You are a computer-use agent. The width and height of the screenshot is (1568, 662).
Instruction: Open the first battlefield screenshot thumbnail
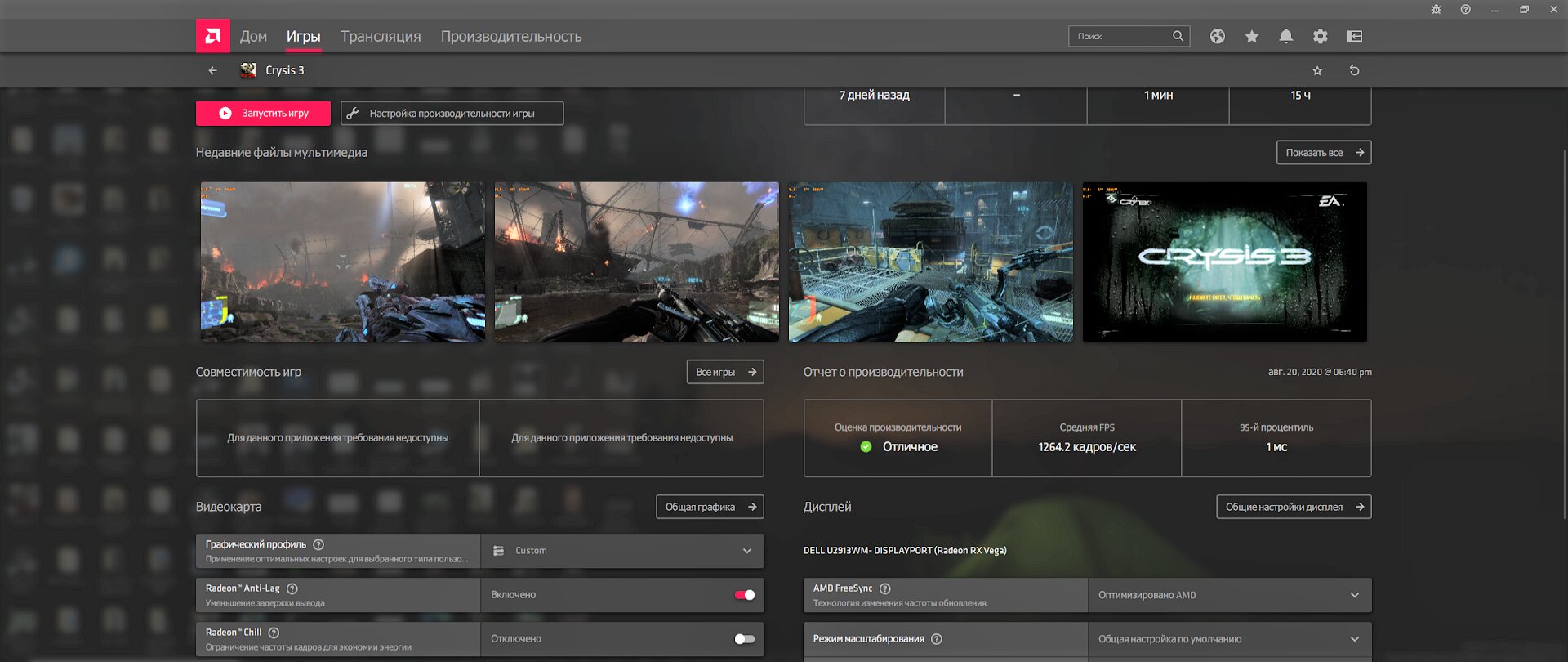(x=343, y=262)
